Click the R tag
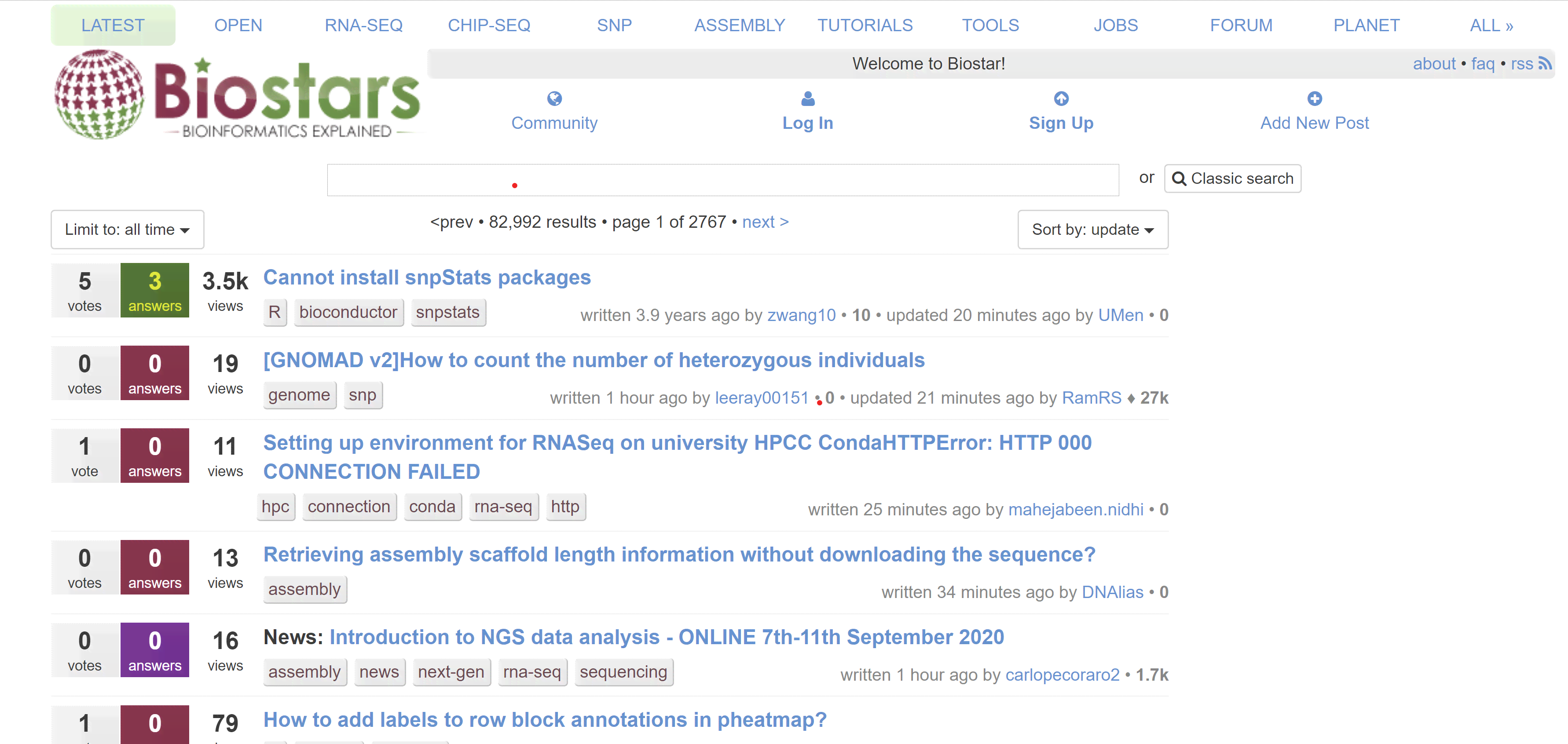Viewport: 1568px width, 744px height. pos(275,312)
